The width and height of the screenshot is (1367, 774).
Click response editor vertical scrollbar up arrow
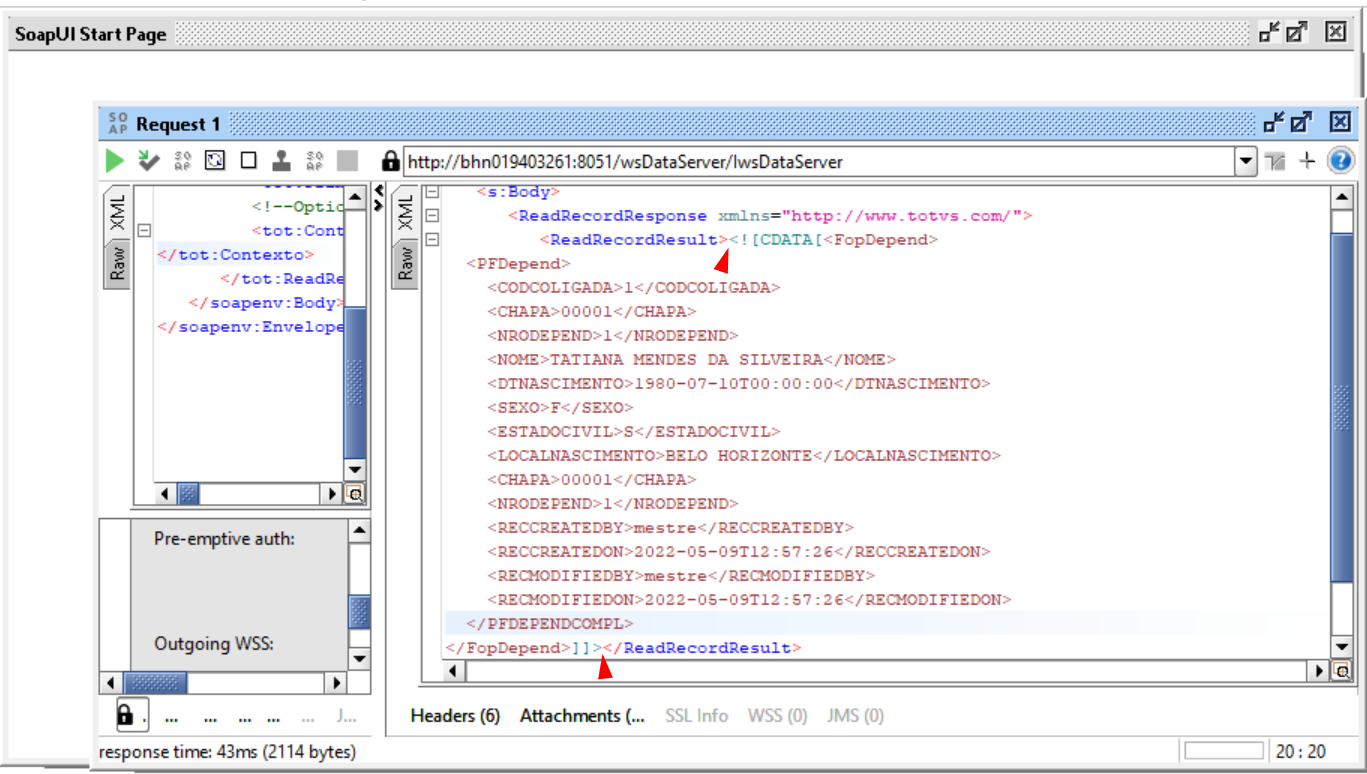[x=1342, y=198]
